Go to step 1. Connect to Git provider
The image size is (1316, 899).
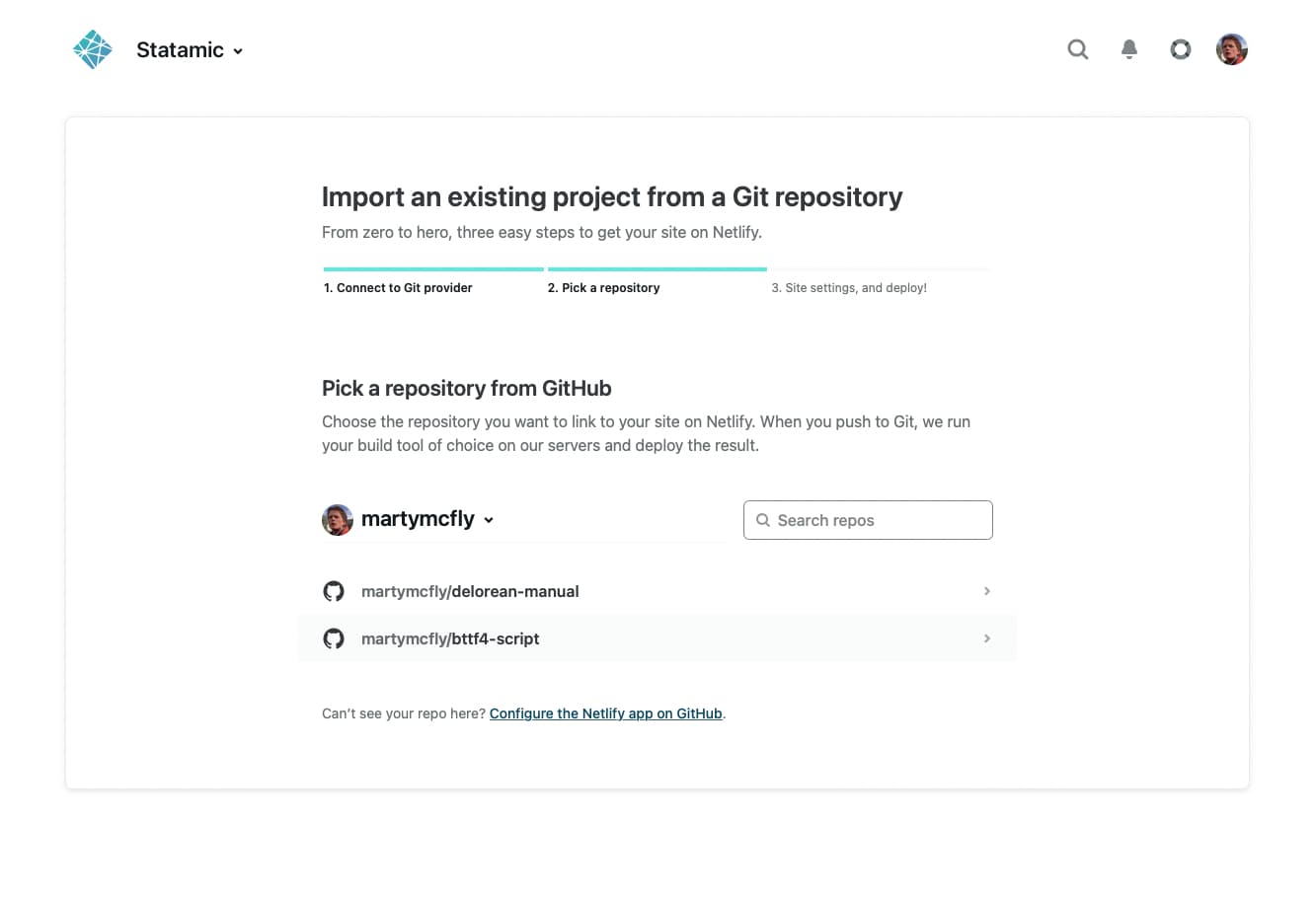tap(398, 287)
